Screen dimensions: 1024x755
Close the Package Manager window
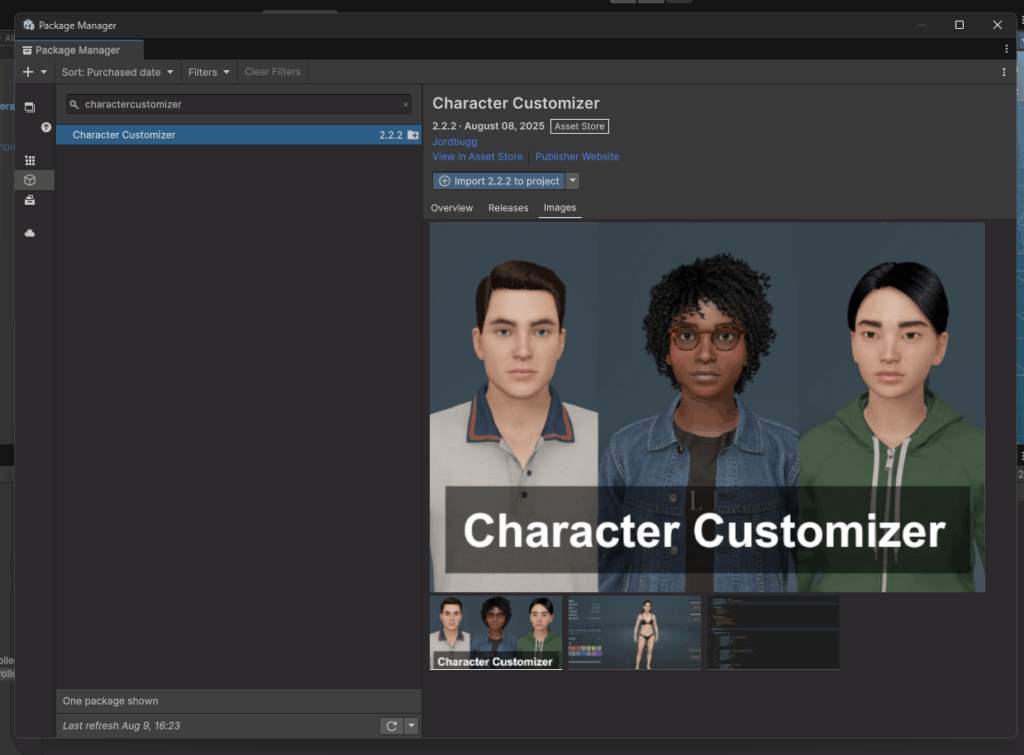997,25
